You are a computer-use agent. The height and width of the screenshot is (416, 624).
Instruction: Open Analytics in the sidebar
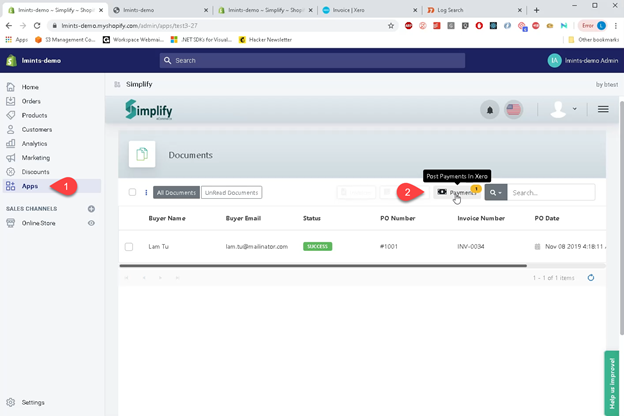coord(34,143)
